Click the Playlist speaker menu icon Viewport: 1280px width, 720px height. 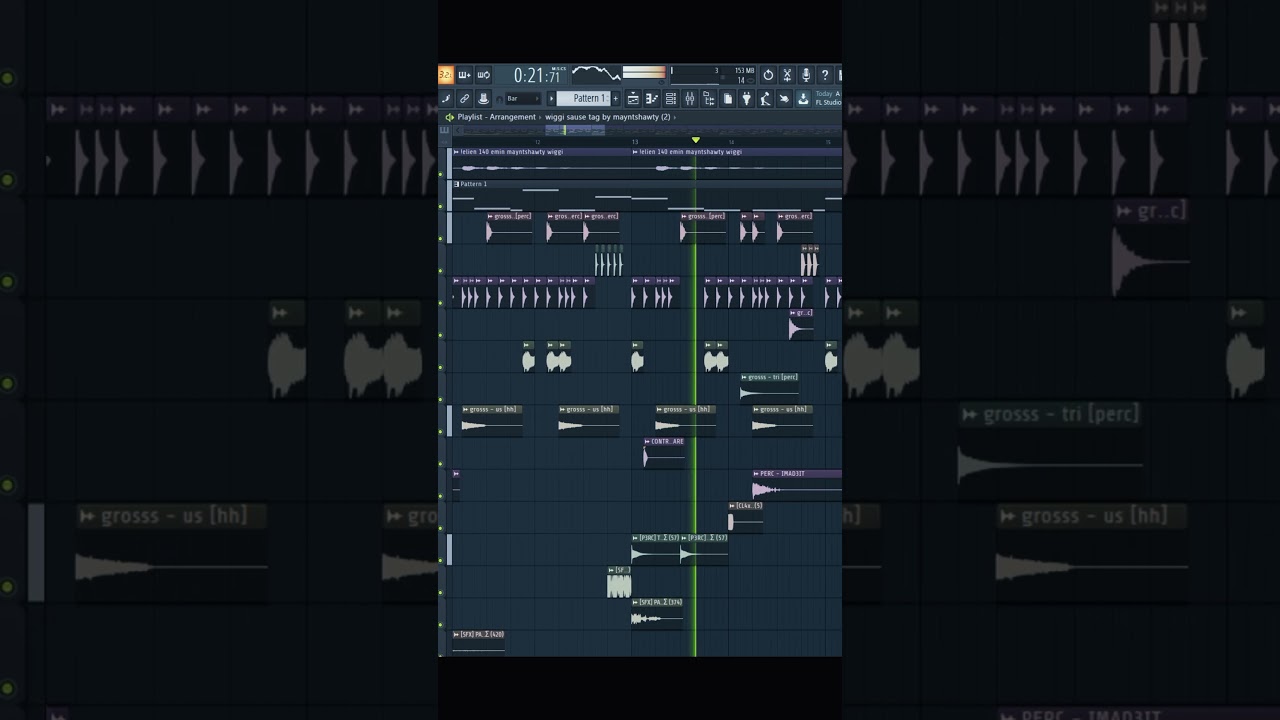[449, 117]
